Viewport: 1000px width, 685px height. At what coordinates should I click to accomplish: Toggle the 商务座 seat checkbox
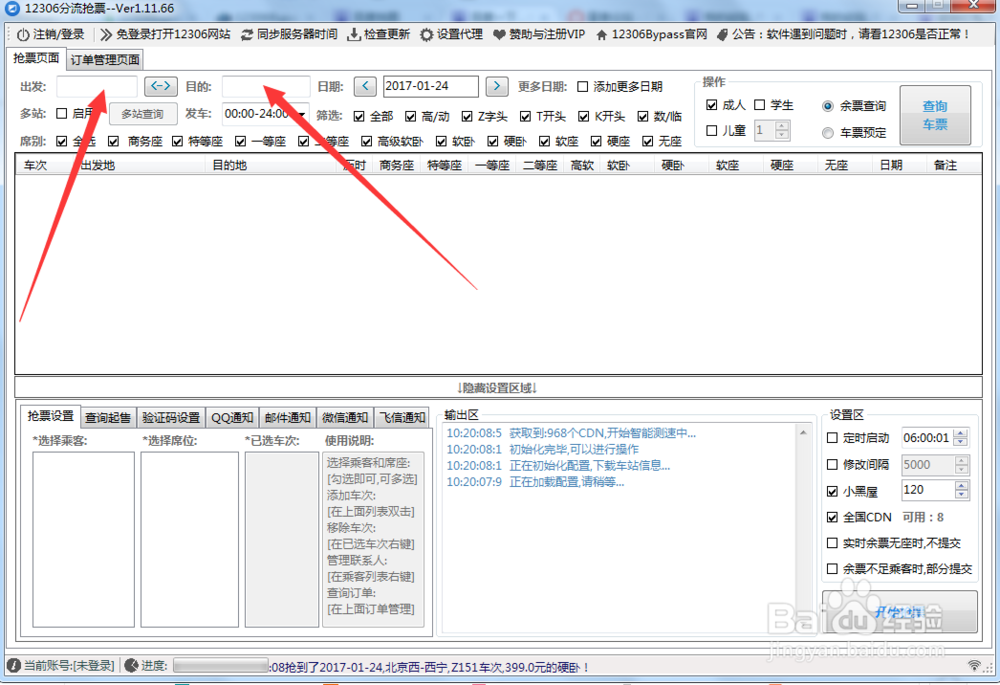(114, 141)
